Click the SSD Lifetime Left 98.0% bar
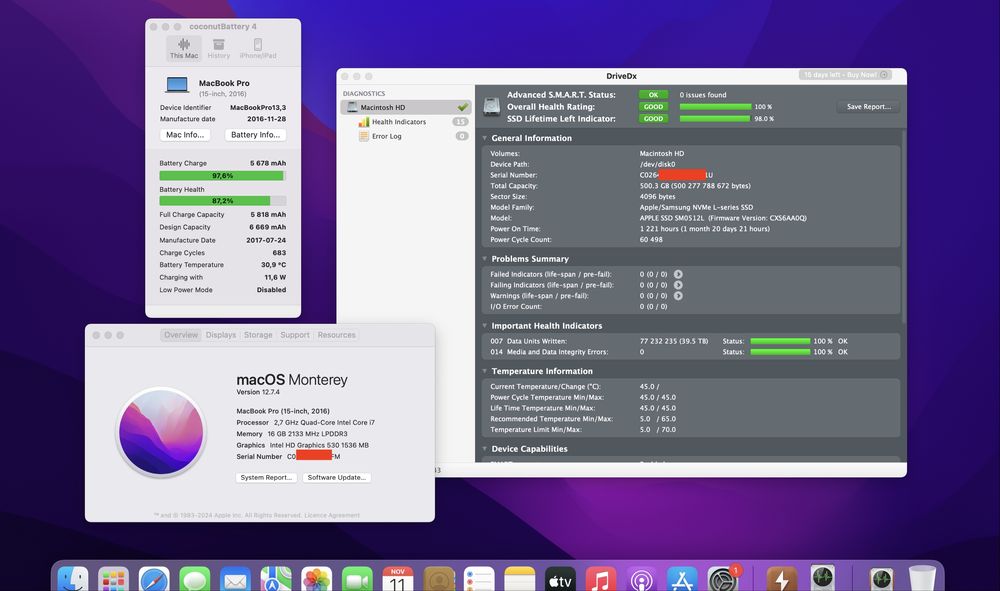 pos(715,119)
